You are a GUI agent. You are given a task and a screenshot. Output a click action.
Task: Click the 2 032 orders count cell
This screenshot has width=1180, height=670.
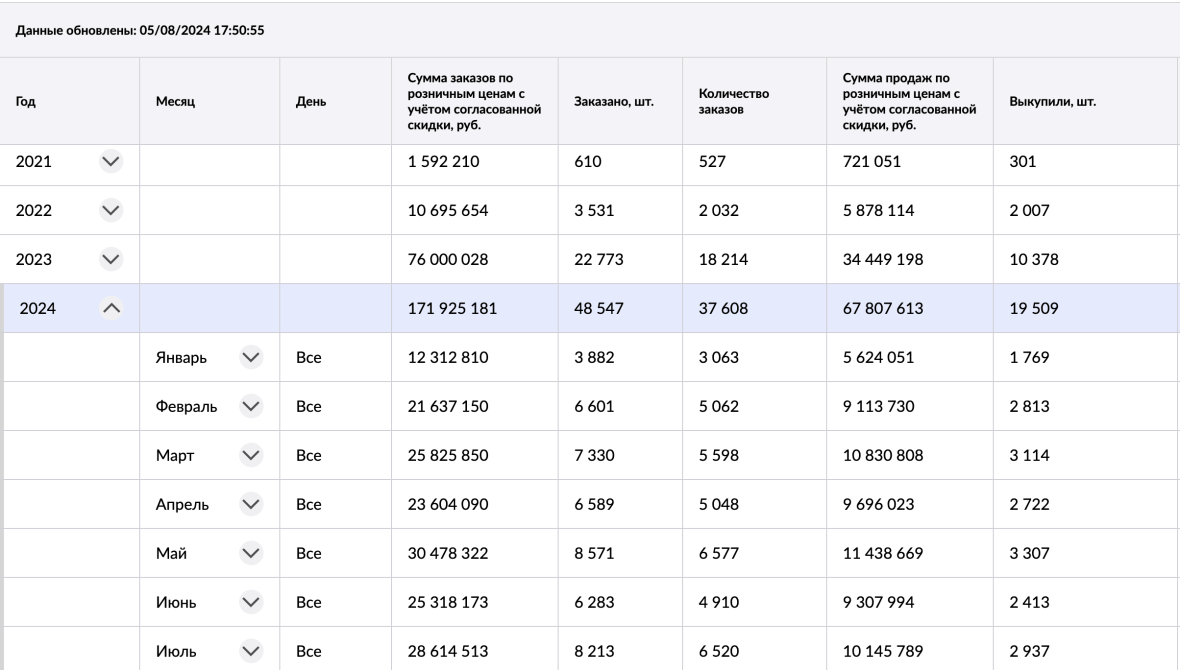pyautogui.click(x=754, y=210)
